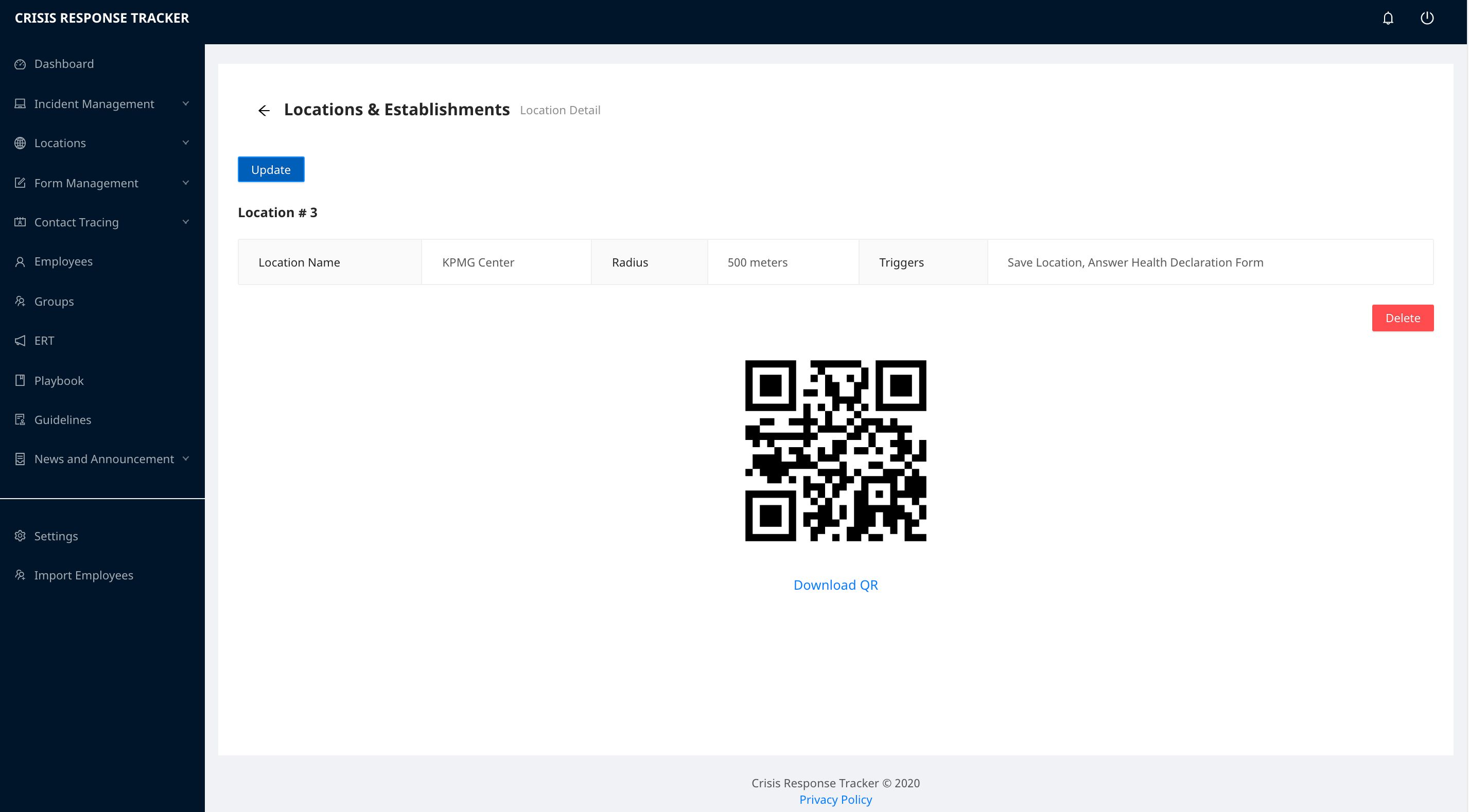The height and width of the screenshot is (812, 1469).
Task: Click the Groups people icon
Action: [x=20, y=301]
